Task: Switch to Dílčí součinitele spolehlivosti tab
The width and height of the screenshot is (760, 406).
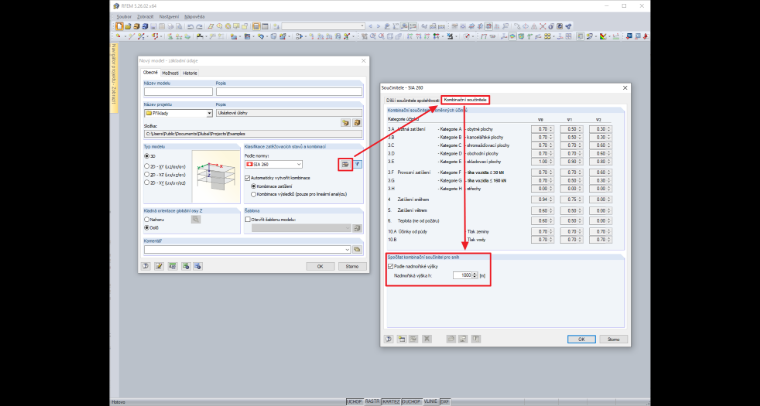Action: coord(412,100)
